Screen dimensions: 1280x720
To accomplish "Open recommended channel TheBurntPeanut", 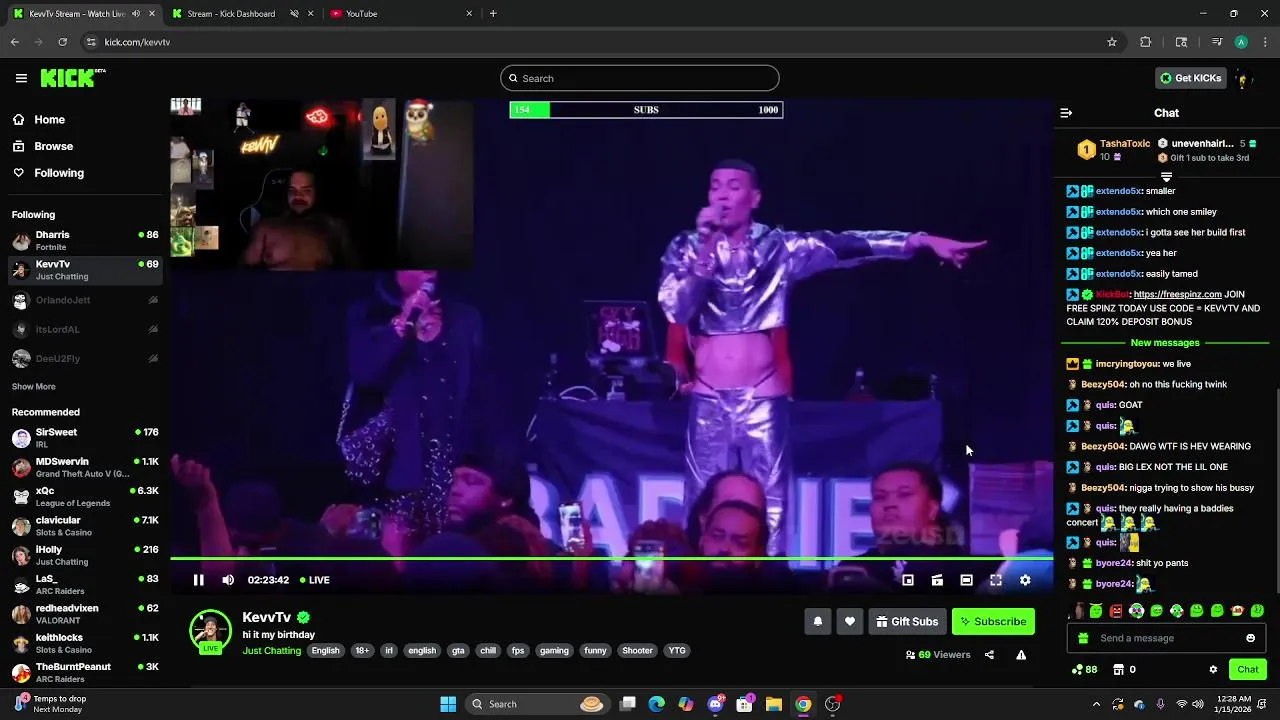I will pyautogui.click(x=85, y=673).
